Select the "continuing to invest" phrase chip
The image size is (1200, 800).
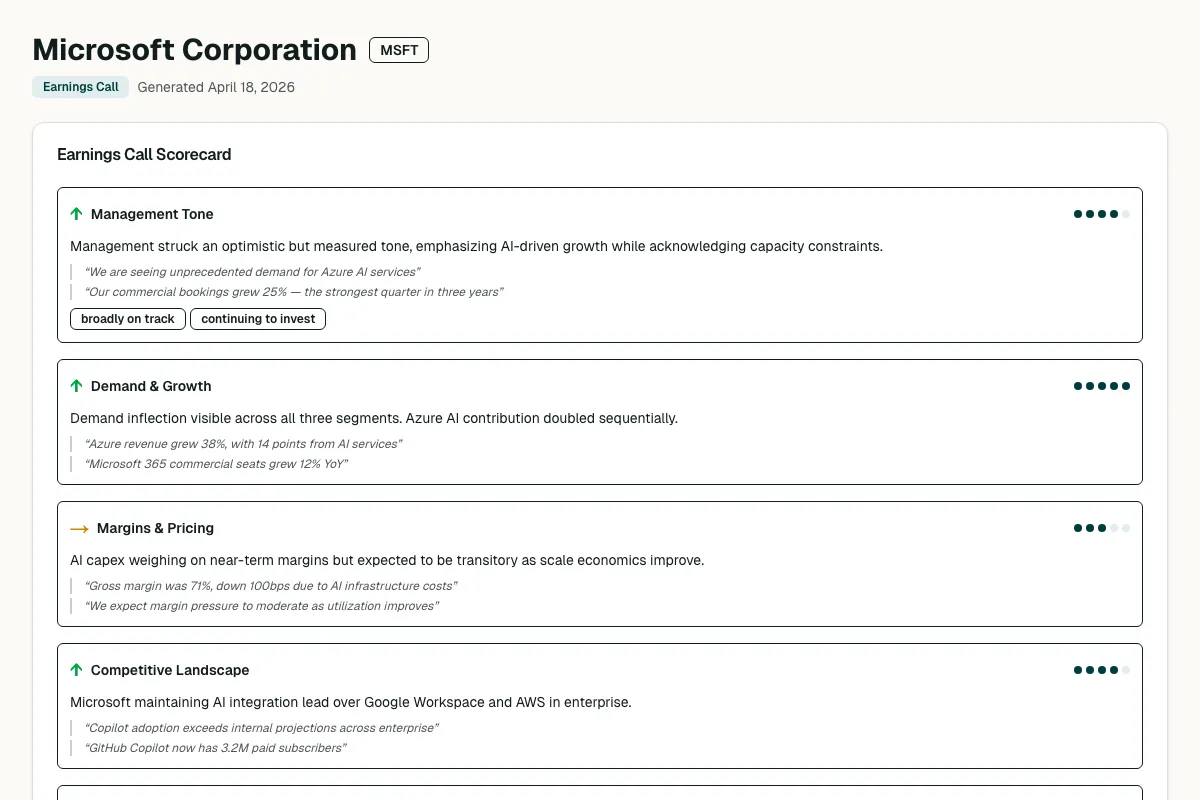click(x=258, y=319)
